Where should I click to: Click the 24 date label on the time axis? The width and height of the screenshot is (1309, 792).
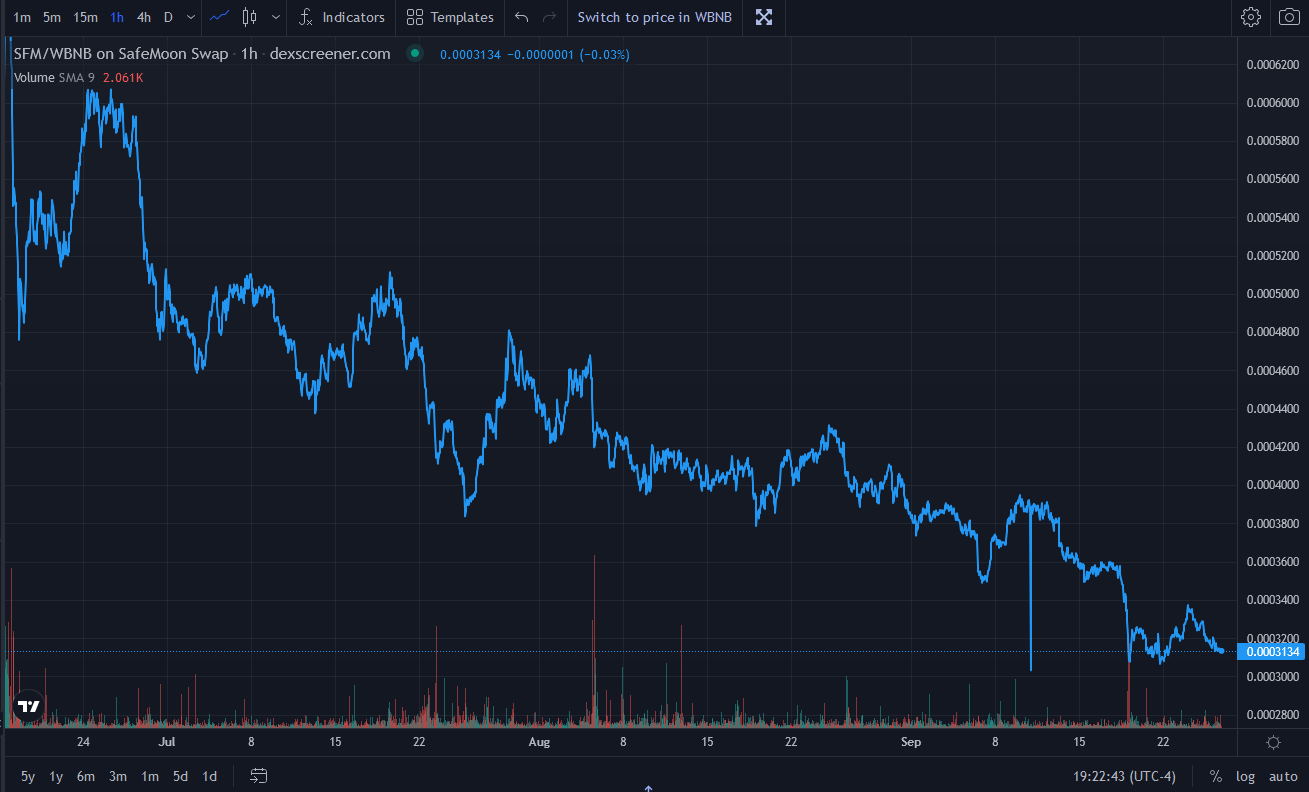click(83, 742)
